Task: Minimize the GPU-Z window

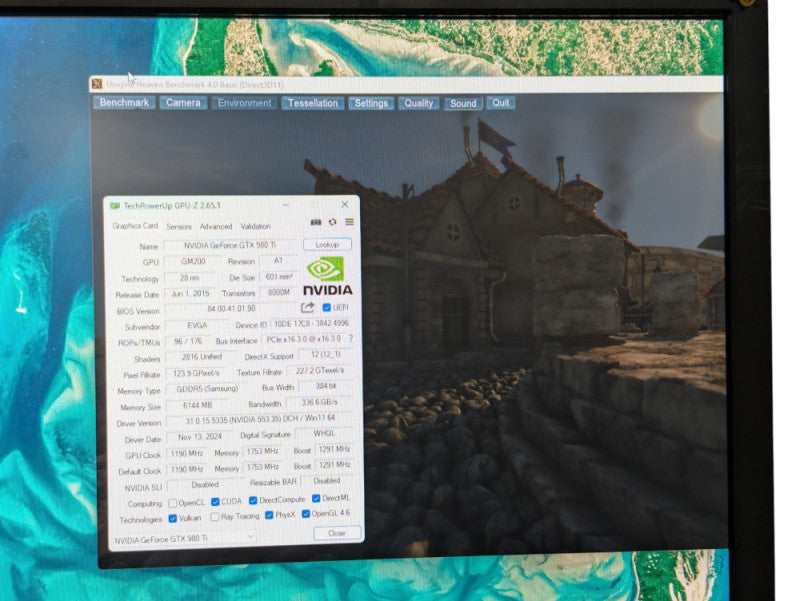Action: 286,205
